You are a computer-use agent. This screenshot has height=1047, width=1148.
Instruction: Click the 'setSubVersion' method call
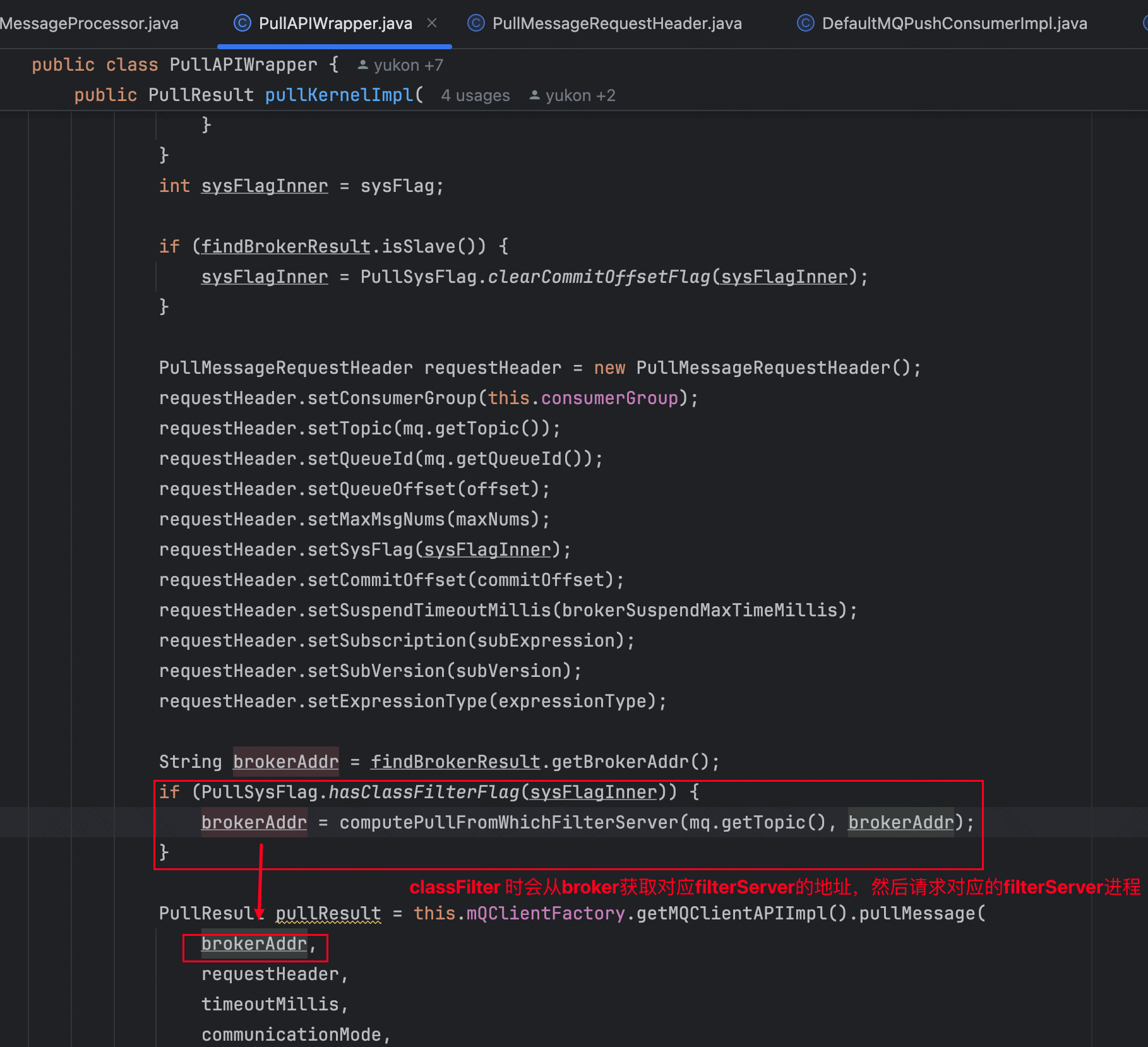click(376, 671)
